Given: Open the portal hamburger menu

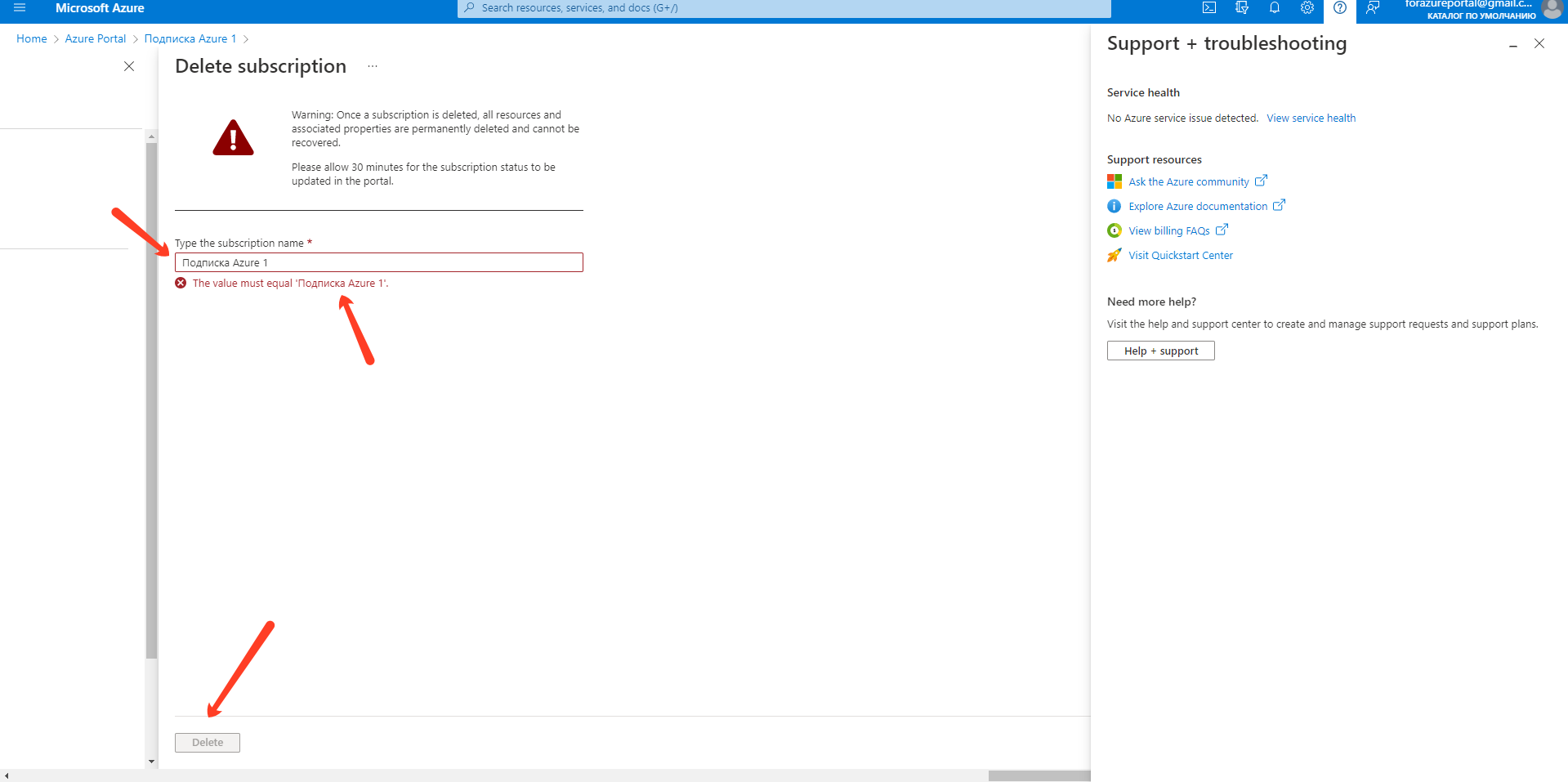Looking at the screenshot, I should tap(20, 7).
